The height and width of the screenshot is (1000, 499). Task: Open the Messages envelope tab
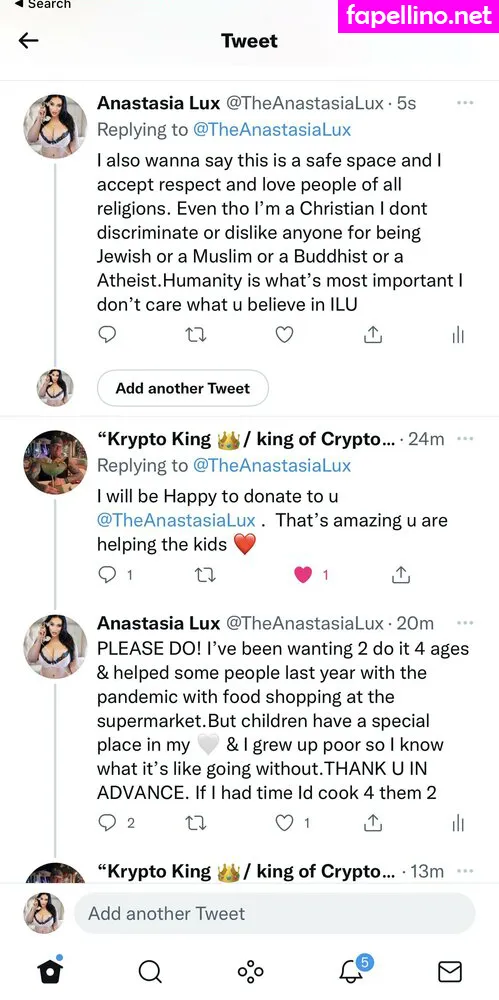coord(450,972)
